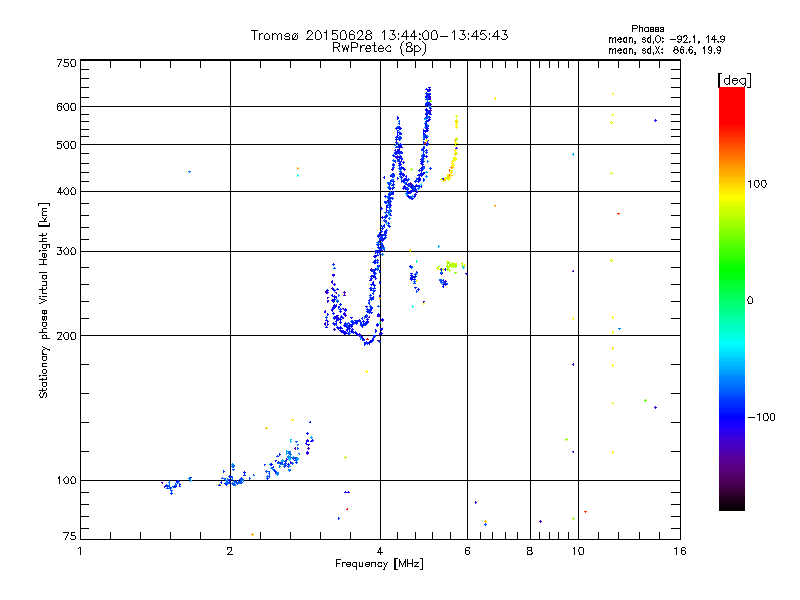This screenshot has width=800, height=600.
Task: Click the y-axis tick label '75'
Action: (x=70, y=536)
